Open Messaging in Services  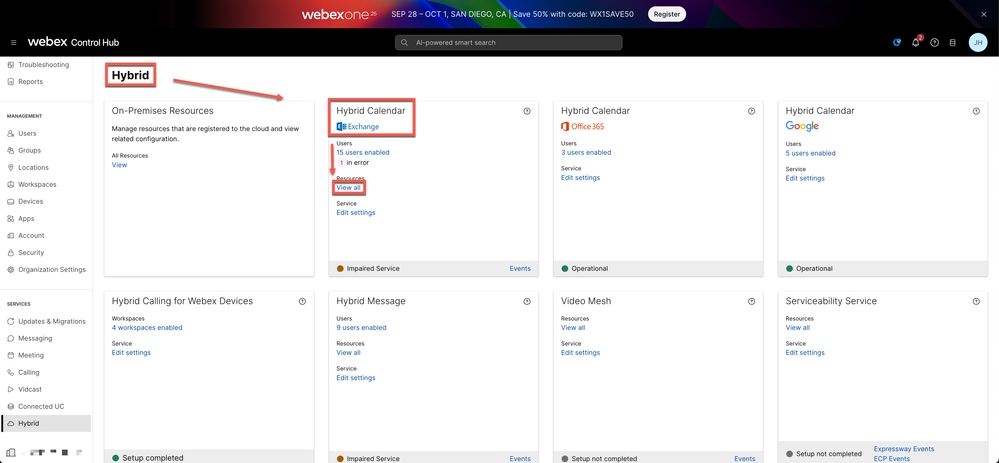[x=35, y=338]
